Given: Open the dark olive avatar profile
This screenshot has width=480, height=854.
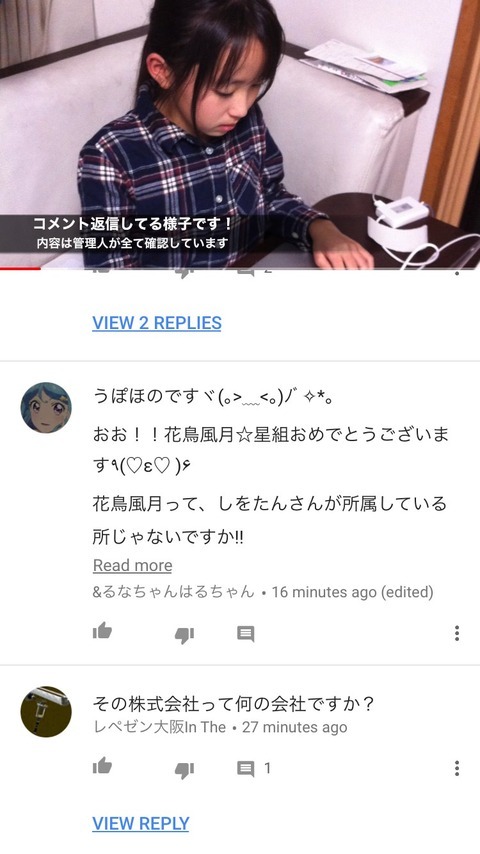Looking at the screenshot, I should [46, 711].
